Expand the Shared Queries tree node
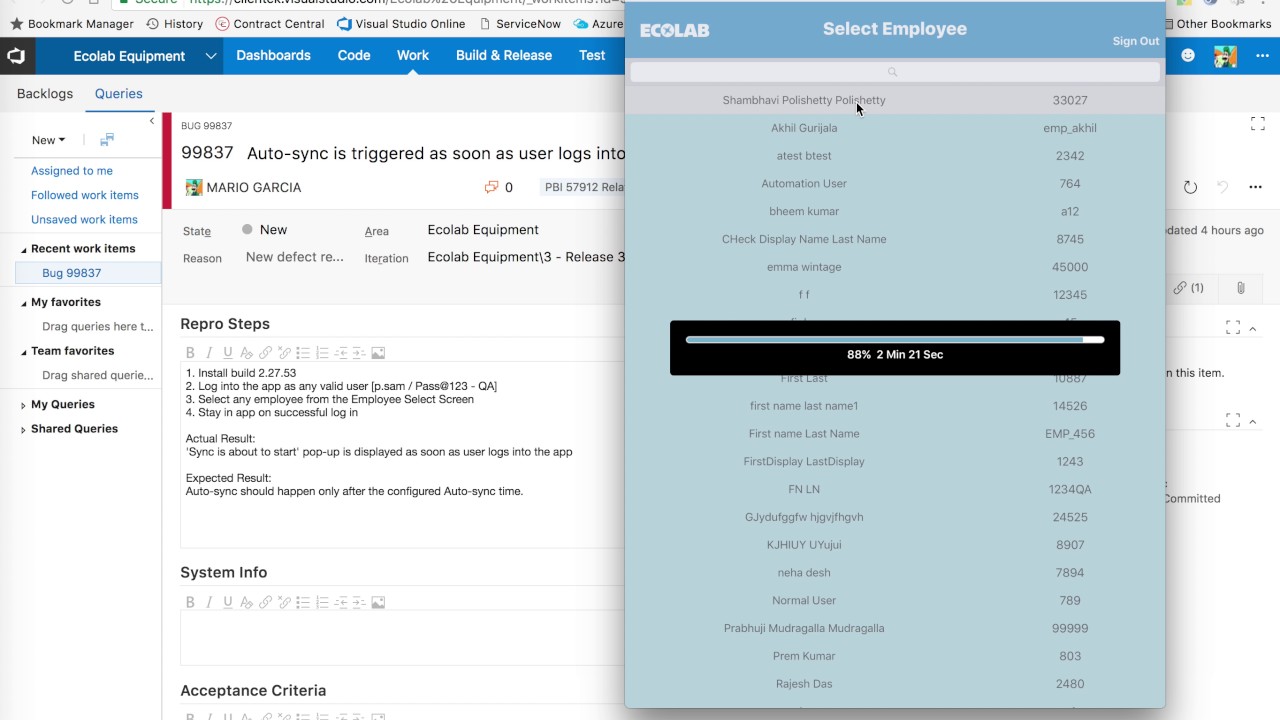 pos(24,430)
